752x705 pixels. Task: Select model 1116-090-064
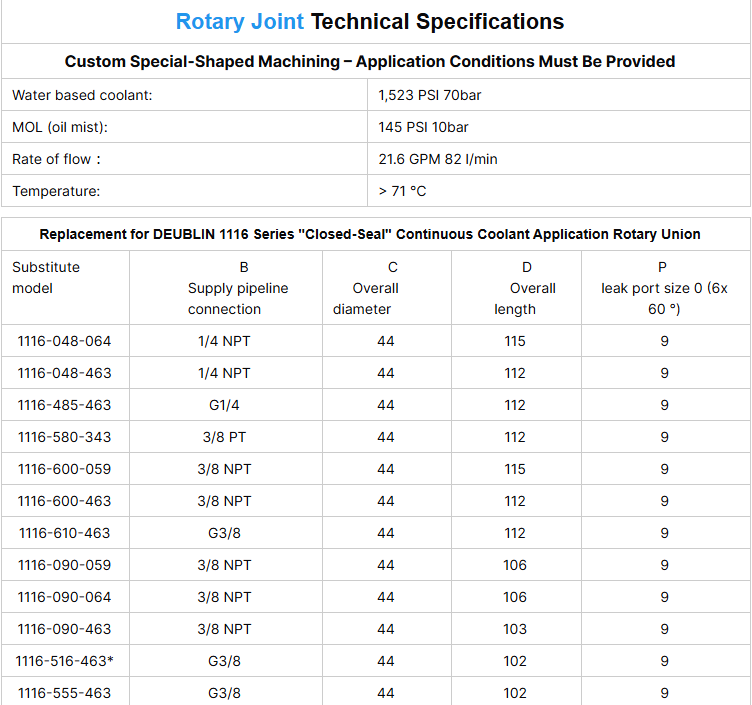coord(64,597)
